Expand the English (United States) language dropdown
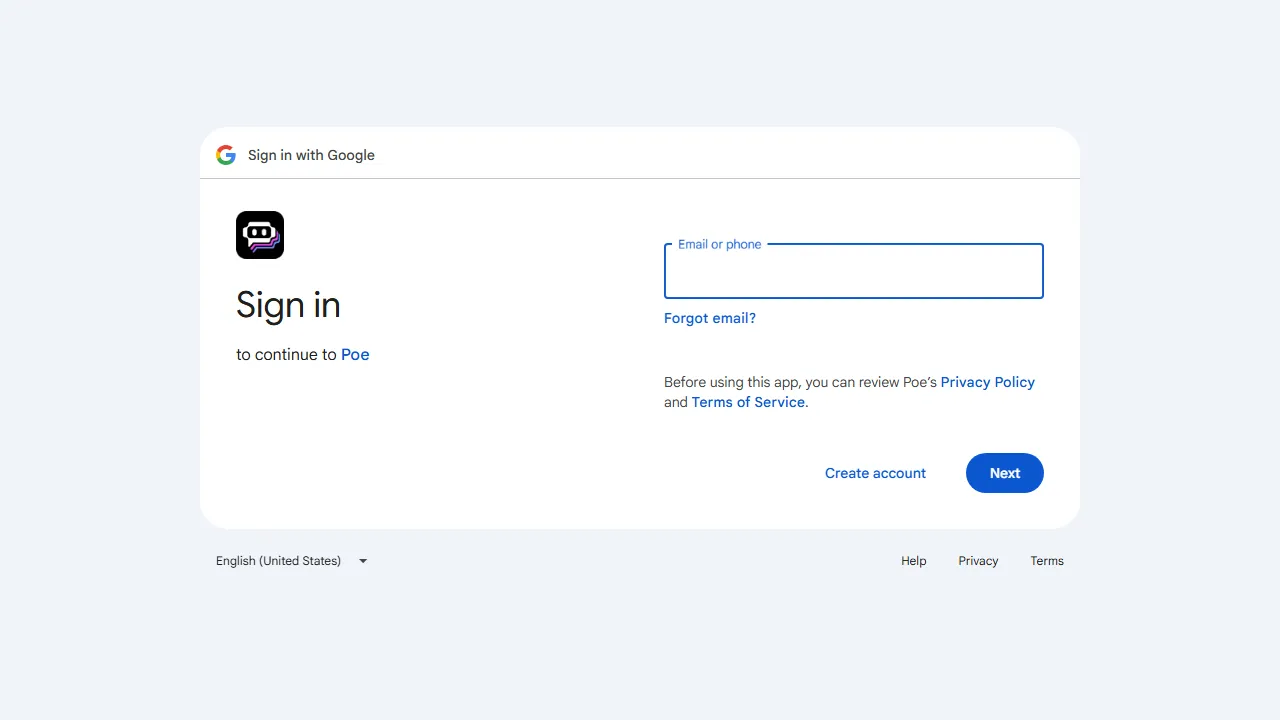The image size is (1280, 720). [291, 561]
